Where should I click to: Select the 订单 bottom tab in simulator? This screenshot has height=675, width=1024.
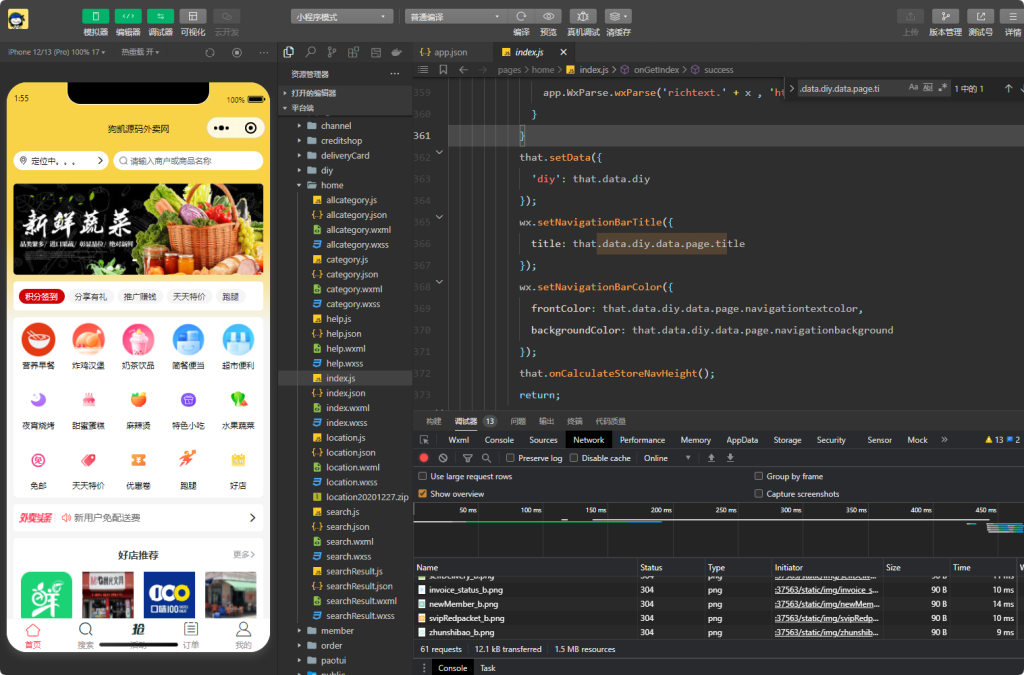click(191, 635)
